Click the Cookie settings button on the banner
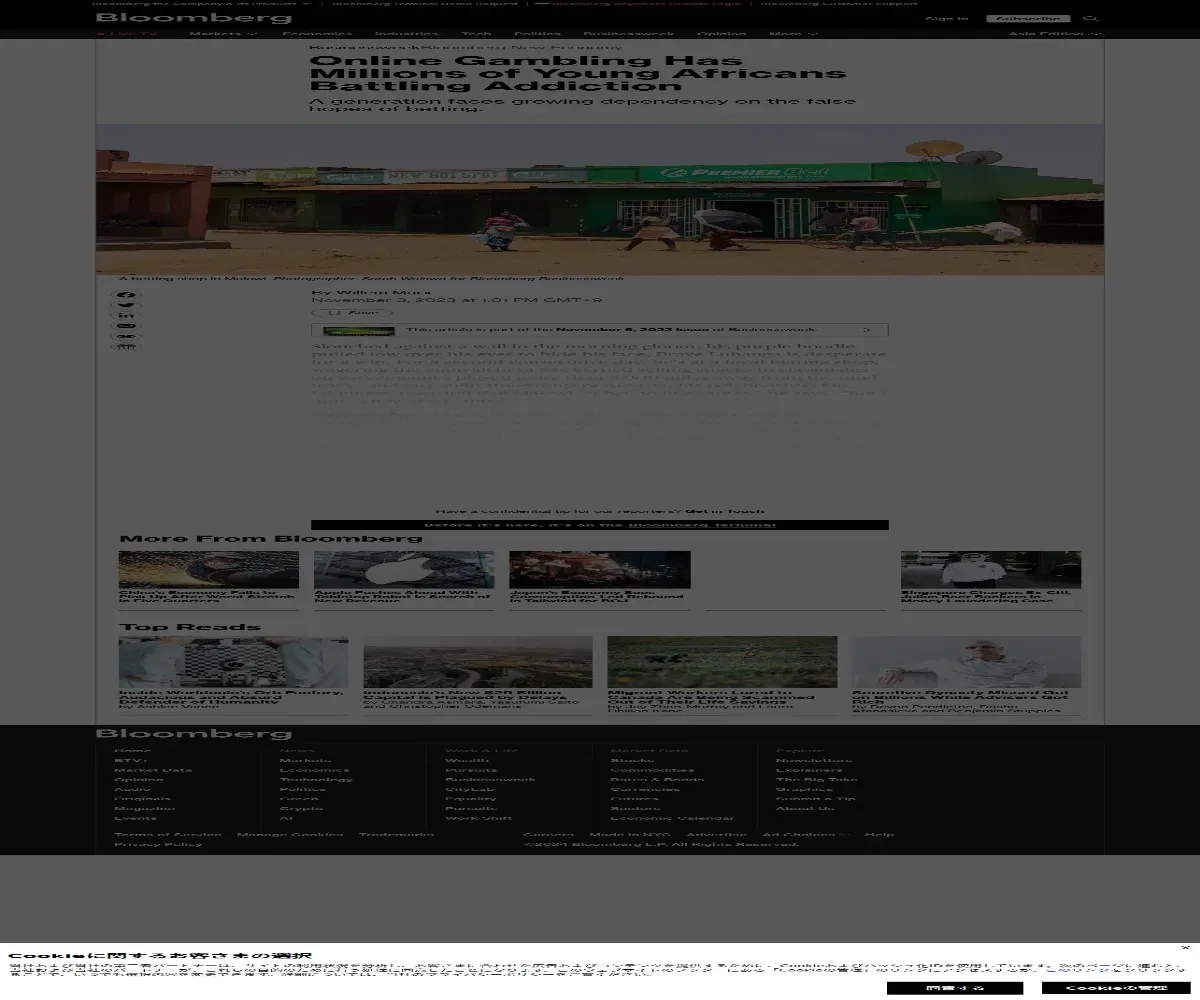The image size is (1200, 1000). click(x=1116, y=988)
